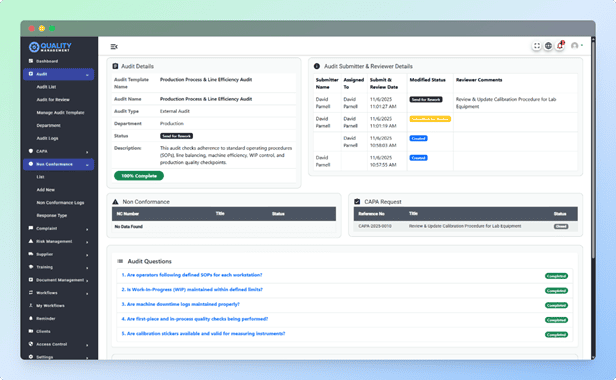Open the user profile avatar menu
This screenshot has width=616, height=380.
pos(575,46)
